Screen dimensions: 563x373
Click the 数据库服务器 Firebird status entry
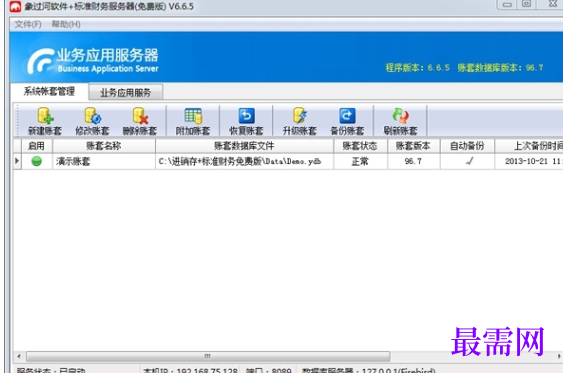(x=369, y=370)
